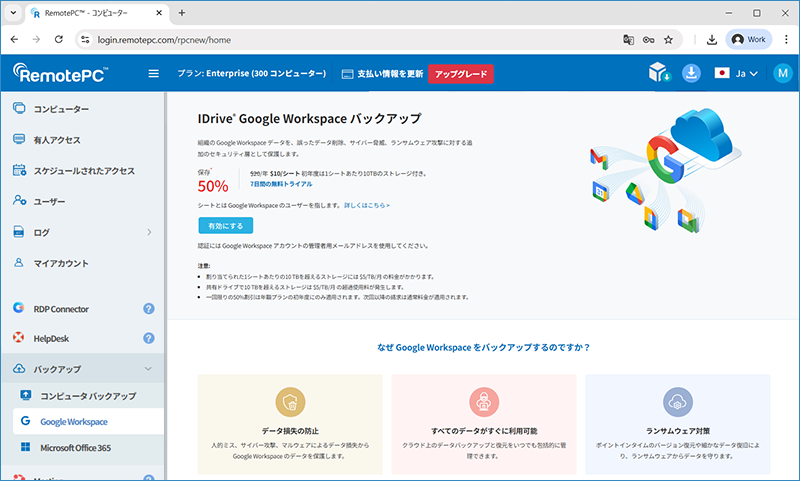
Task: Open スケジュールされたアクセス in sidebar
Action: [x=84, y=171]
